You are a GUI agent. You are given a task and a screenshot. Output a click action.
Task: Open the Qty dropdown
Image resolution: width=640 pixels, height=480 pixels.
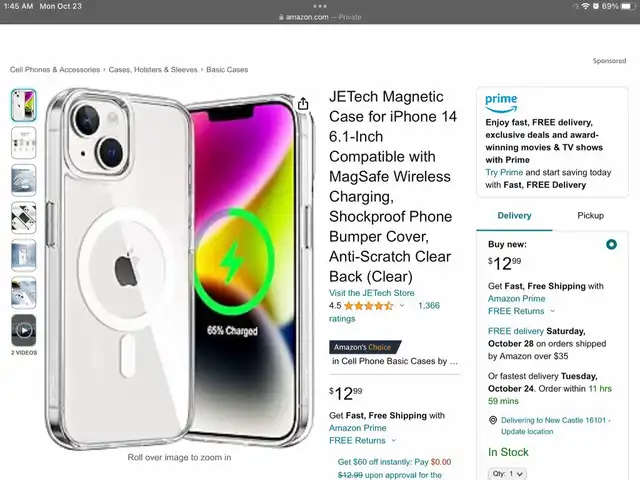507,473
